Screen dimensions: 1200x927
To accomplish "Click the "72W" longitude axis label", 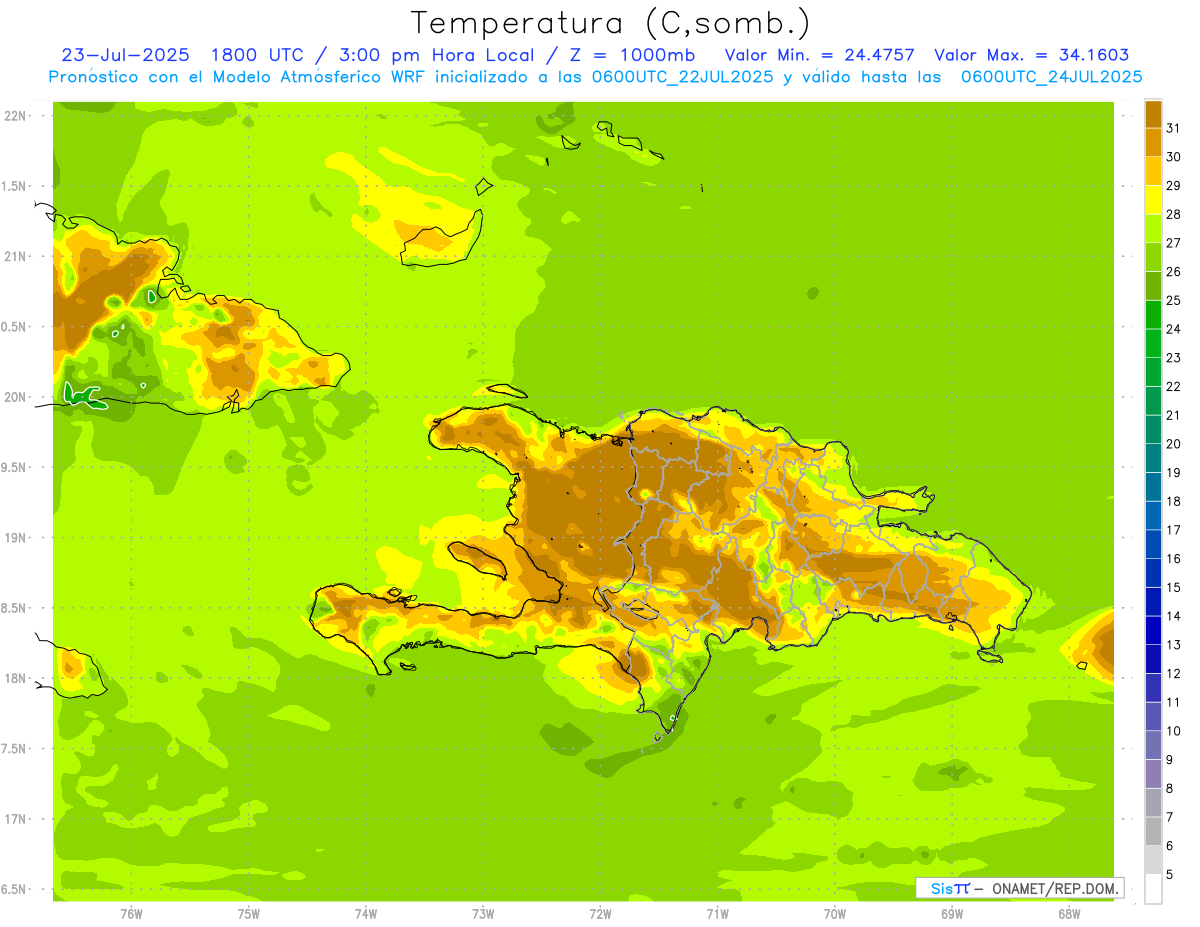I will (600, 914).
